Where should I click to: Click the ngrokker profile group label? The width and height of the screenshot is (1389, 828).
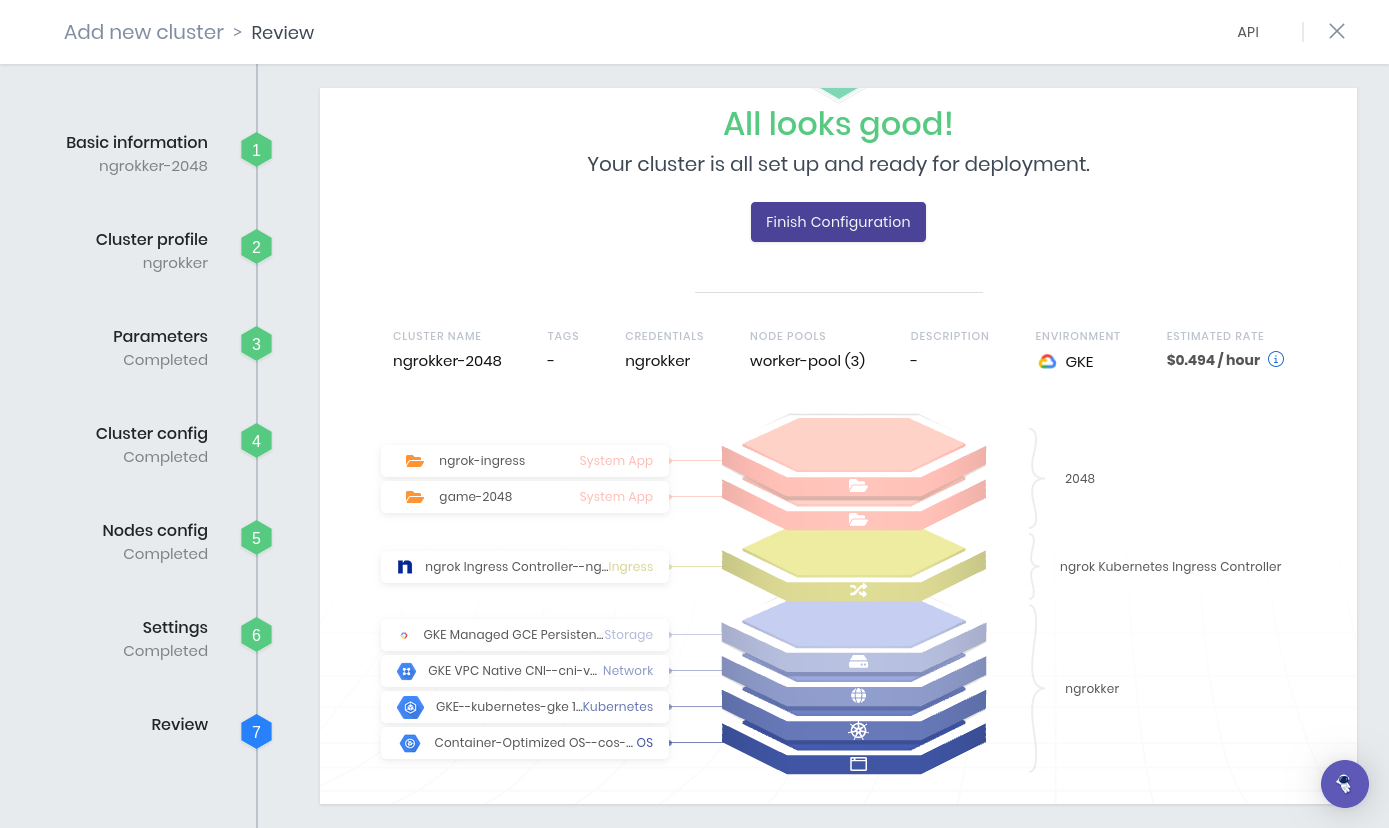click(x=1092, y=689)
